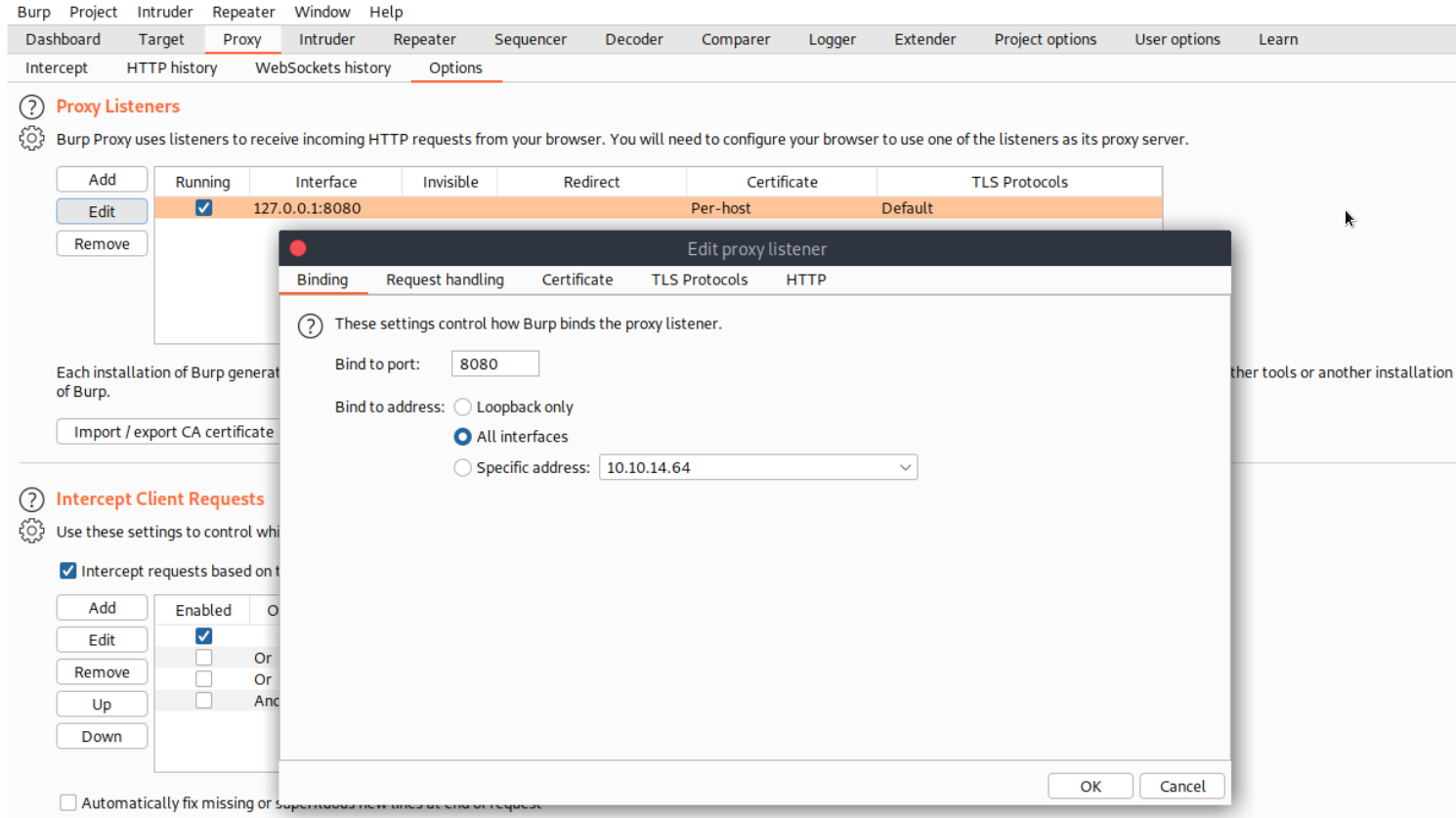Open the Burp menu in the menu bar

33,12
